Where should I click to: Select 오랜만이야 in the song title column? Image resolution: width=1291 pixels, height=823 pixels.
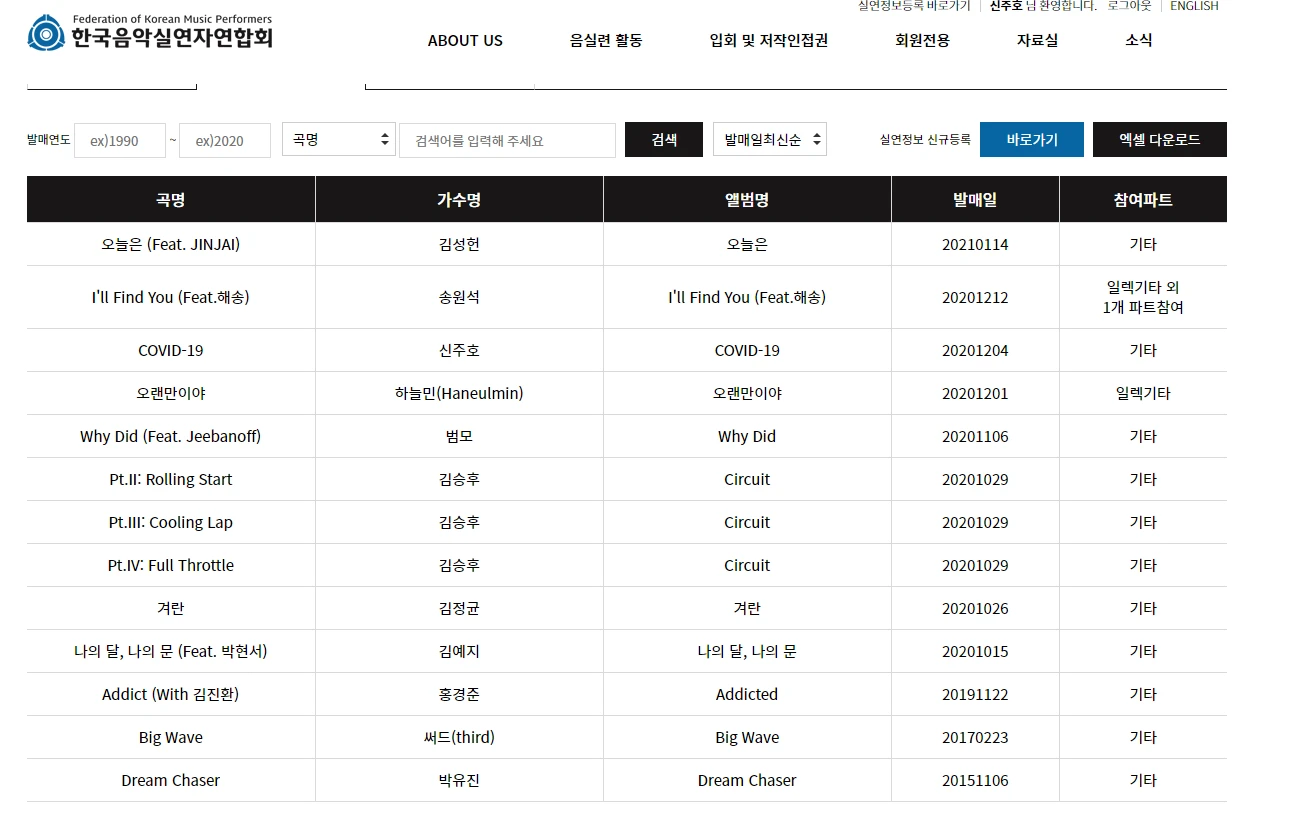click(x=171, y=393)
